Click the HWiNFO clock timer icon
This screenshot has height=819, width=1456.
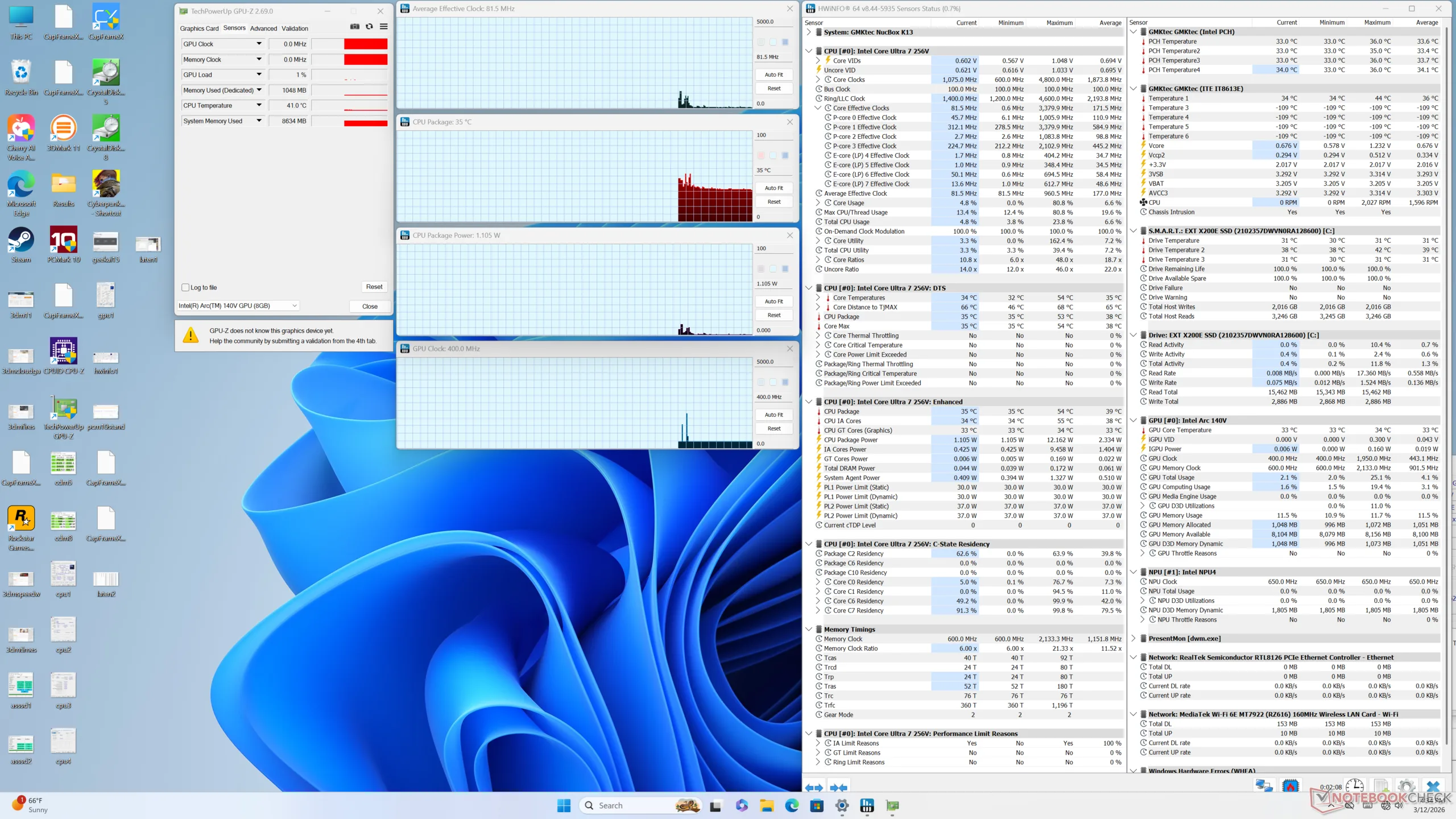pos(1355,786)
